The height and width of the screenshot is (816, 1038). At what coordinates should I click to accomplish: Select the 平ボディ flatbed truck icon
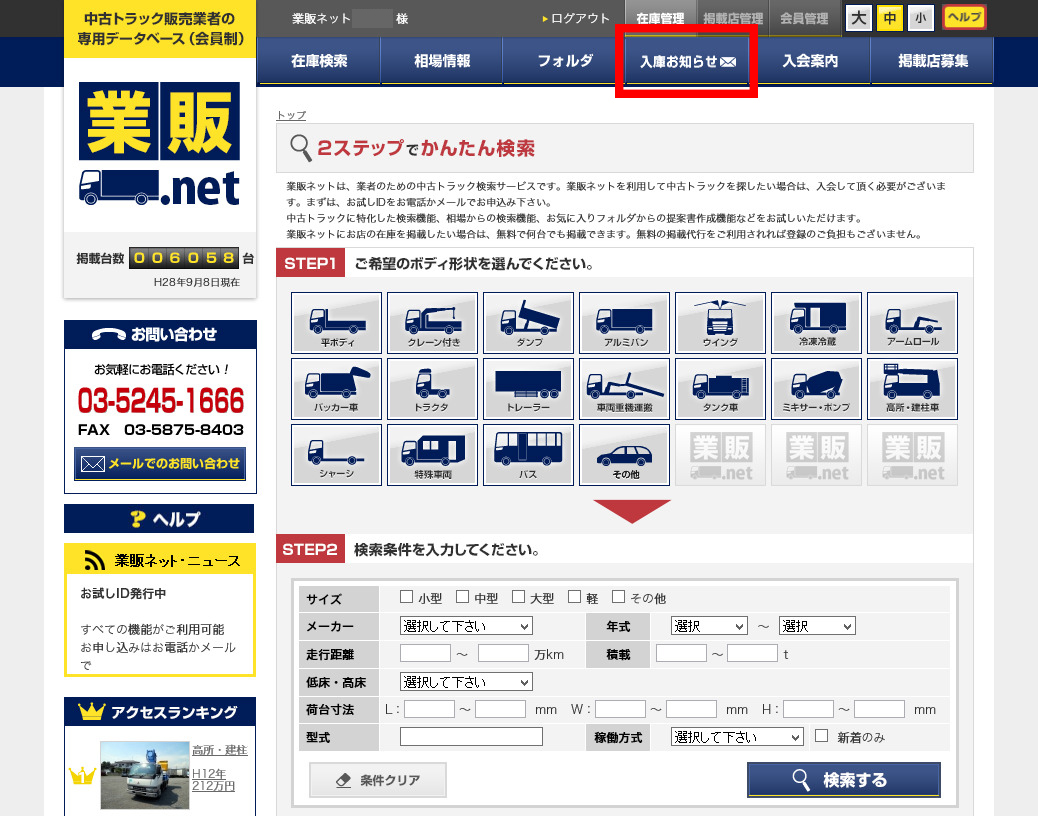(x=336, y=323)
